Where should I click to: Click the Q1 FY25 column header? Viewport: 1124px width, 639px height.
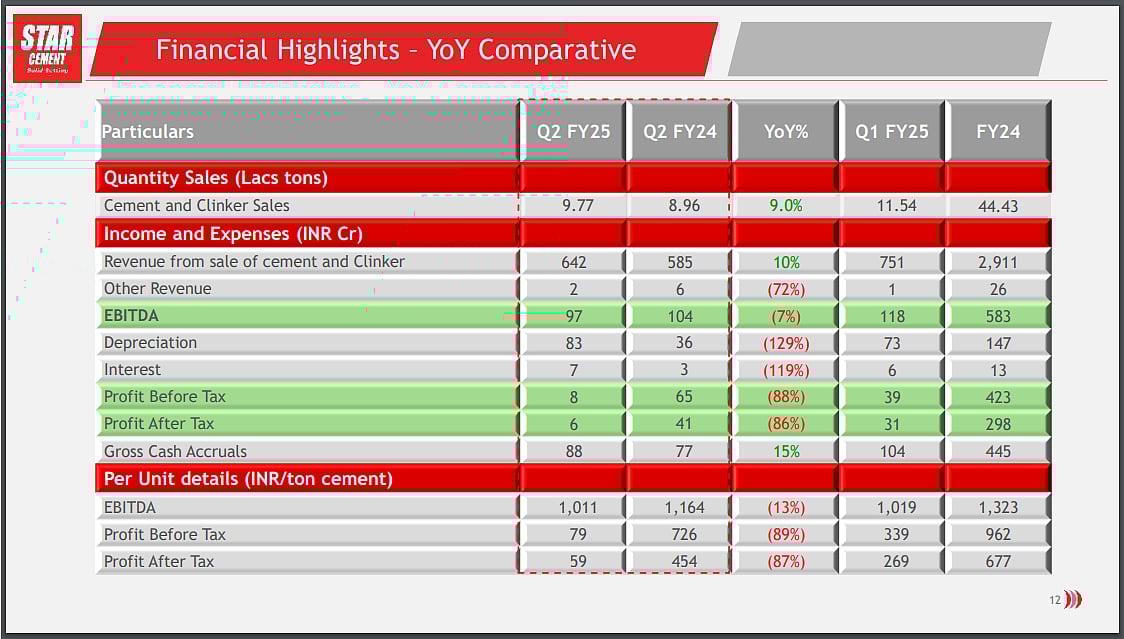click(x=892, y=131)
